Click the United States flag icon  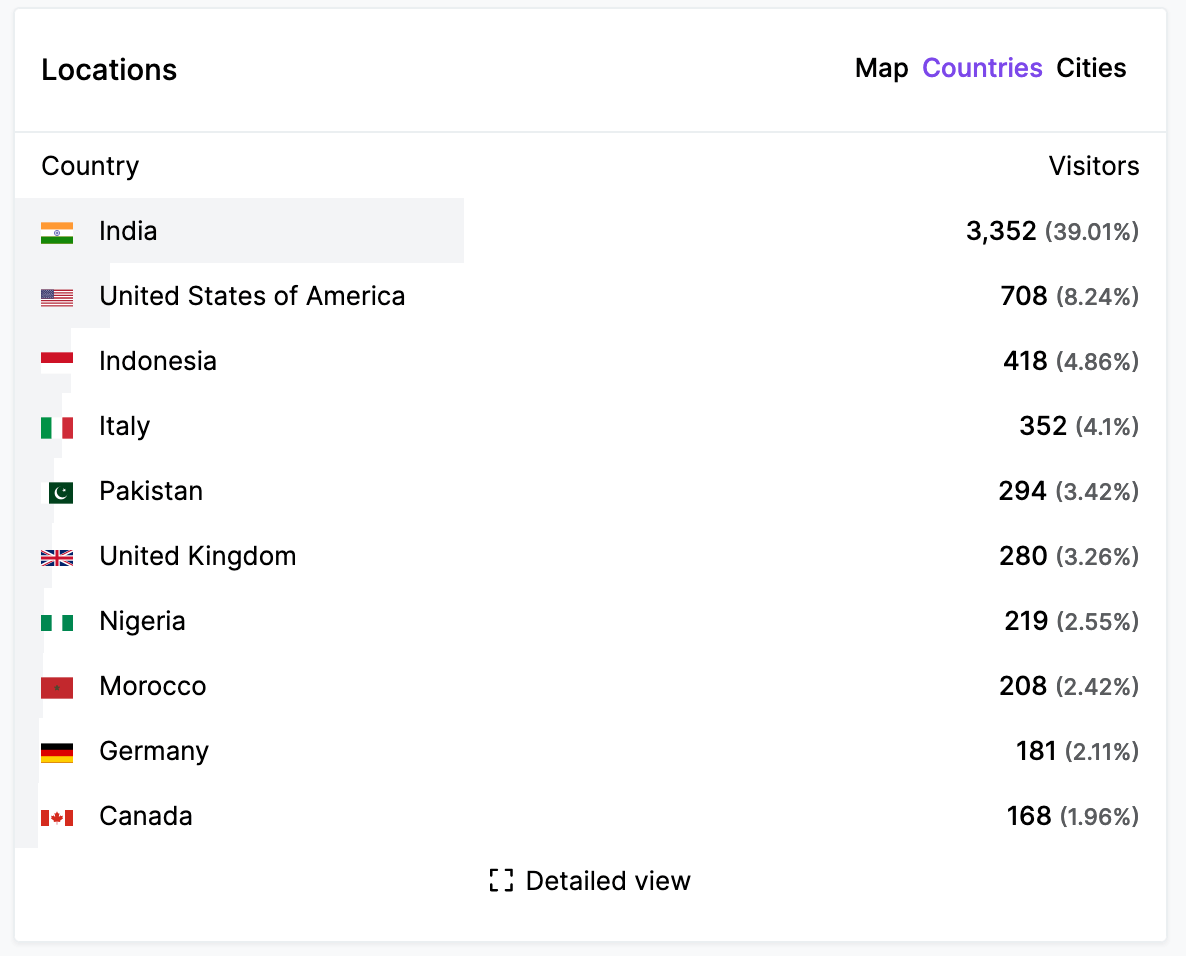[x=57, y=296]
